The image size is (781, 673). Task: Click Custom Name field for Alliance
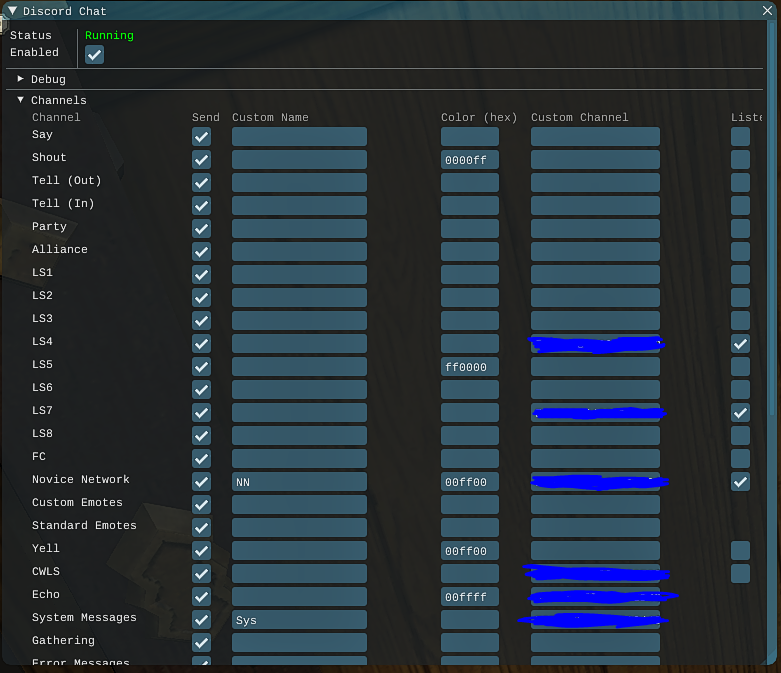point(299,252)
